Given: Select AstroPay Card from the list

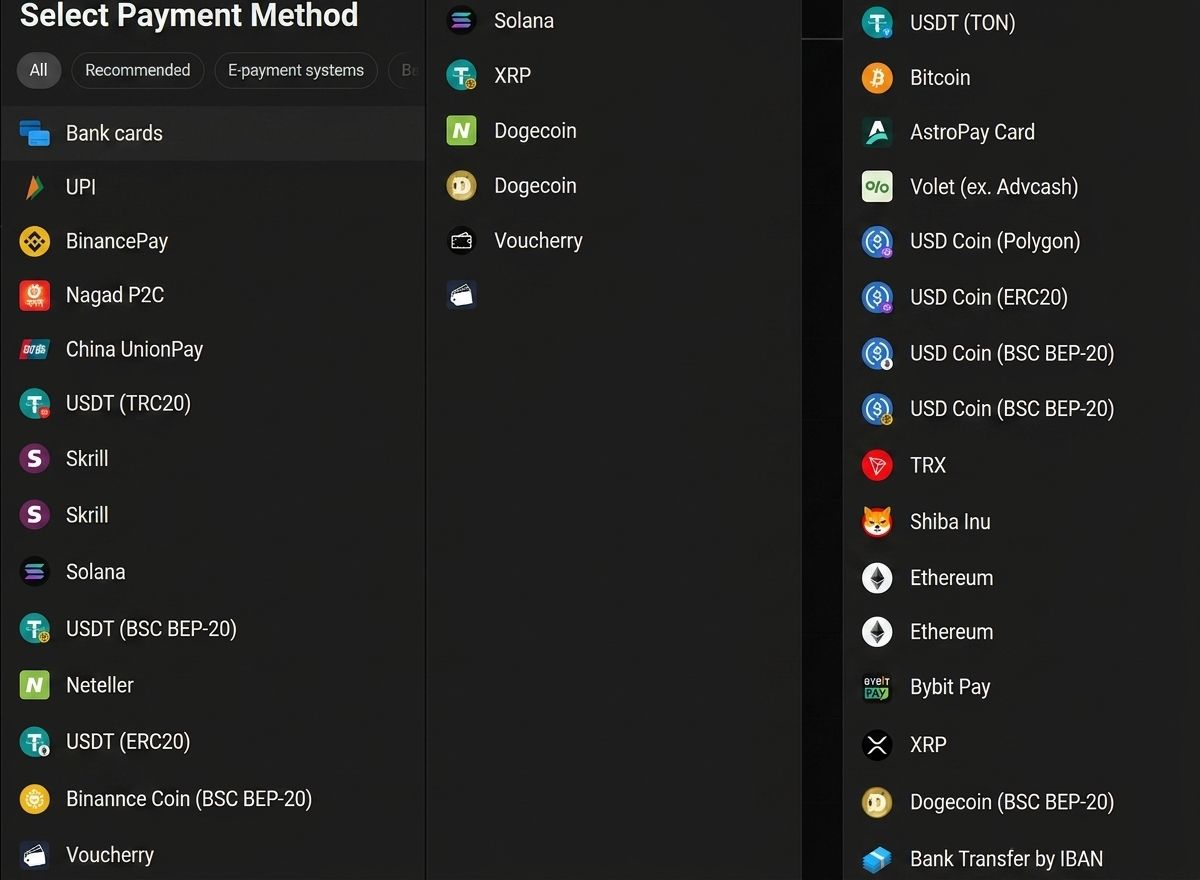Looking at the screenshot, I should coord(972,132).
